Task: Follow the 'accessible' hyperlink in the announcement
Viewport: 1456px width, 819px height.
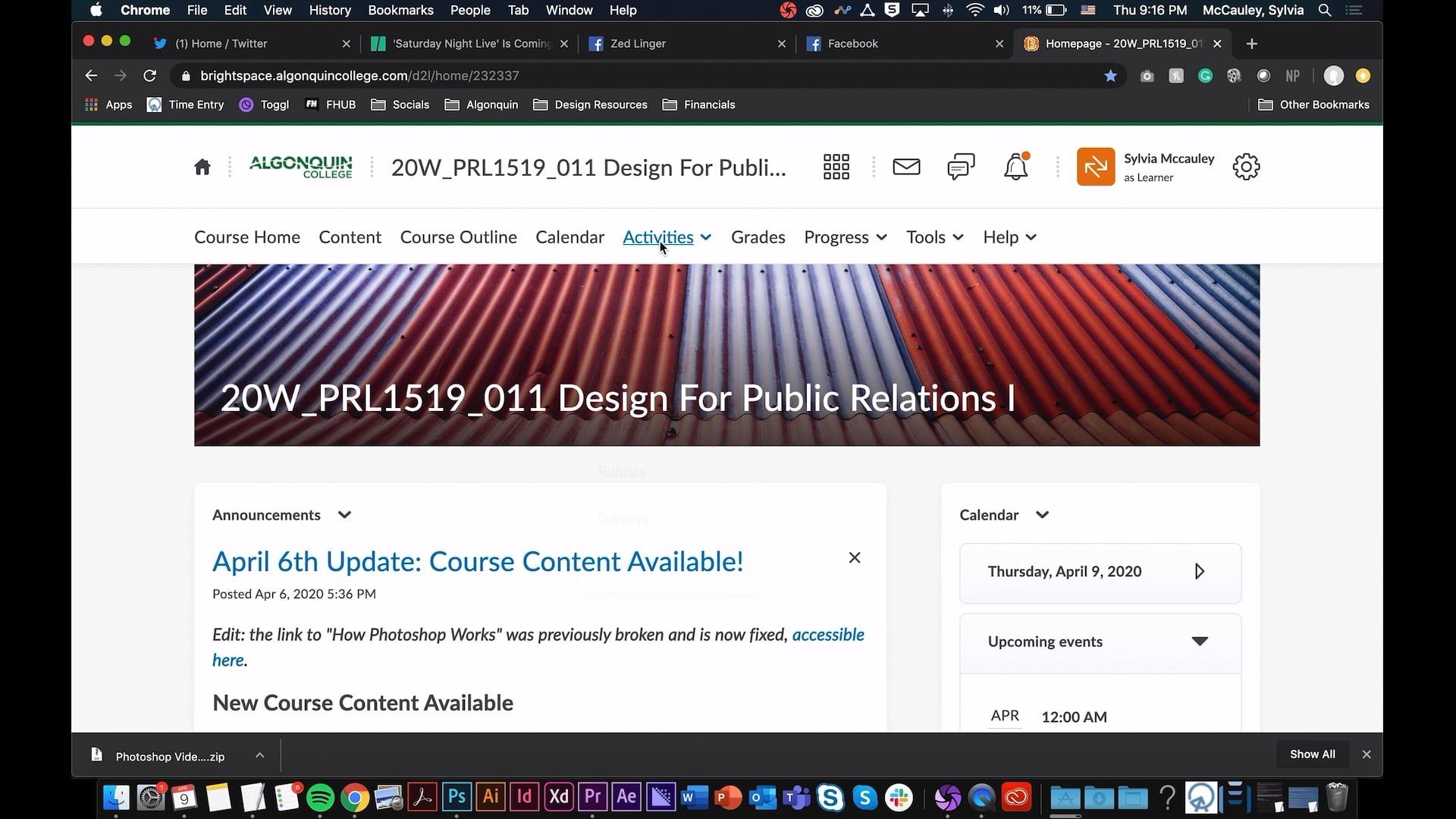Action: (828, 635)
